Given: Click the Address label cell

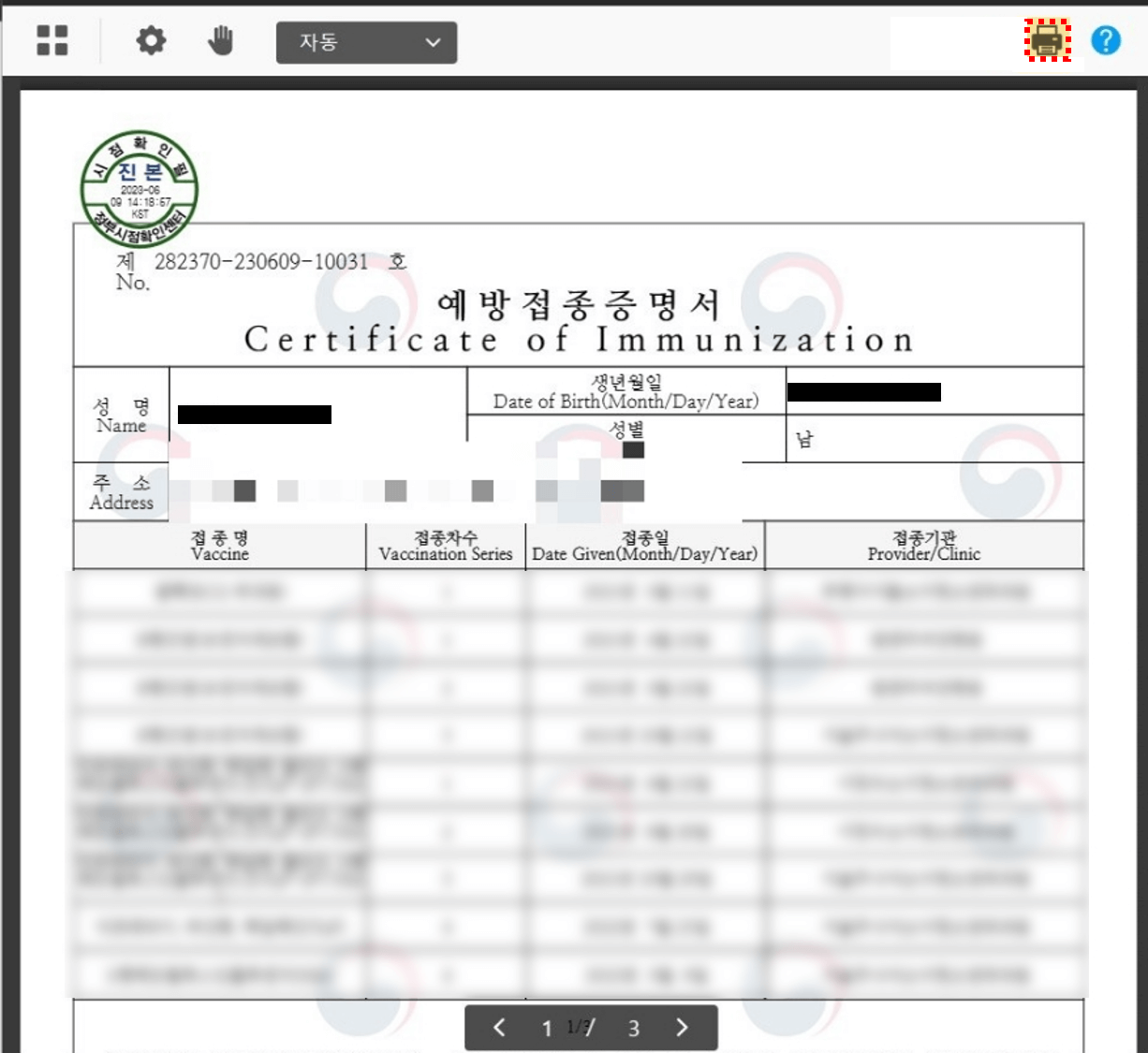Looking at the screenshot, I should point(122,491).
